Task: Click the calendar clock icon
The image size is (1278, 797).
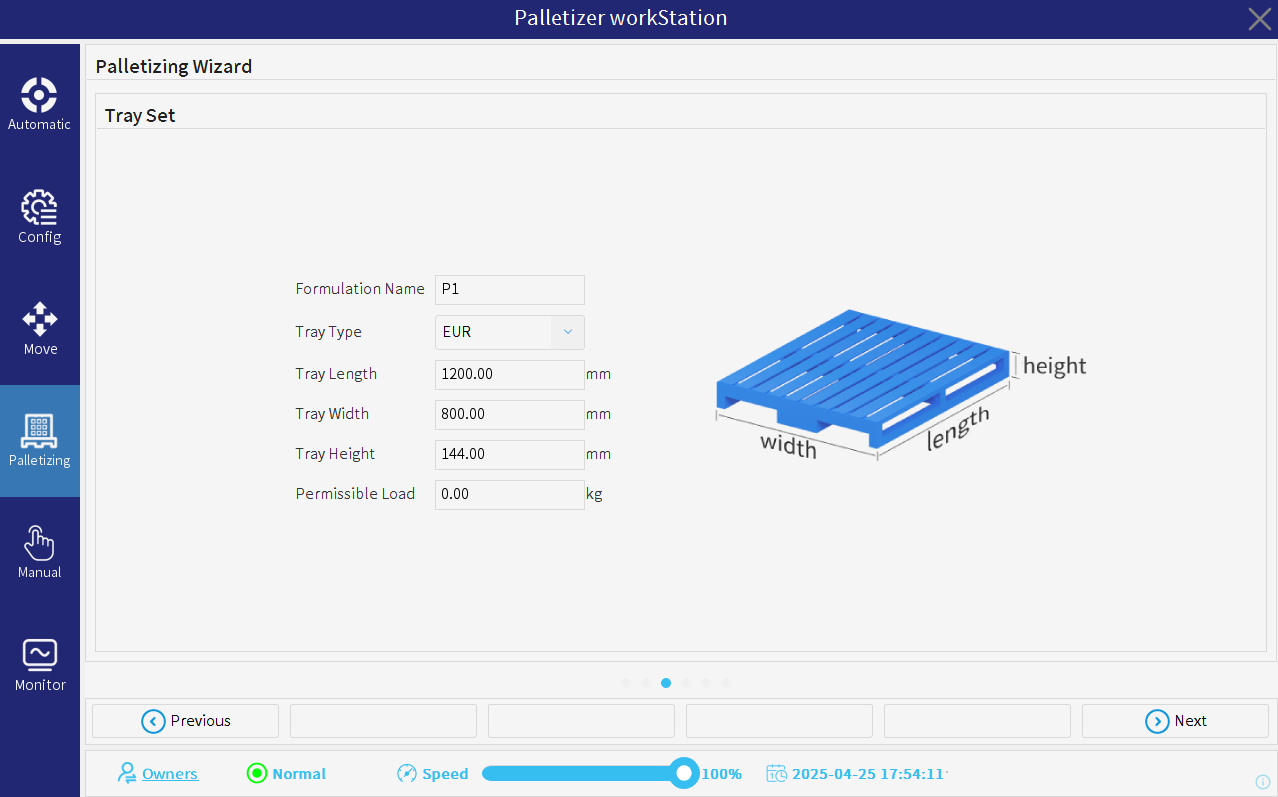Action: [776, 773]
